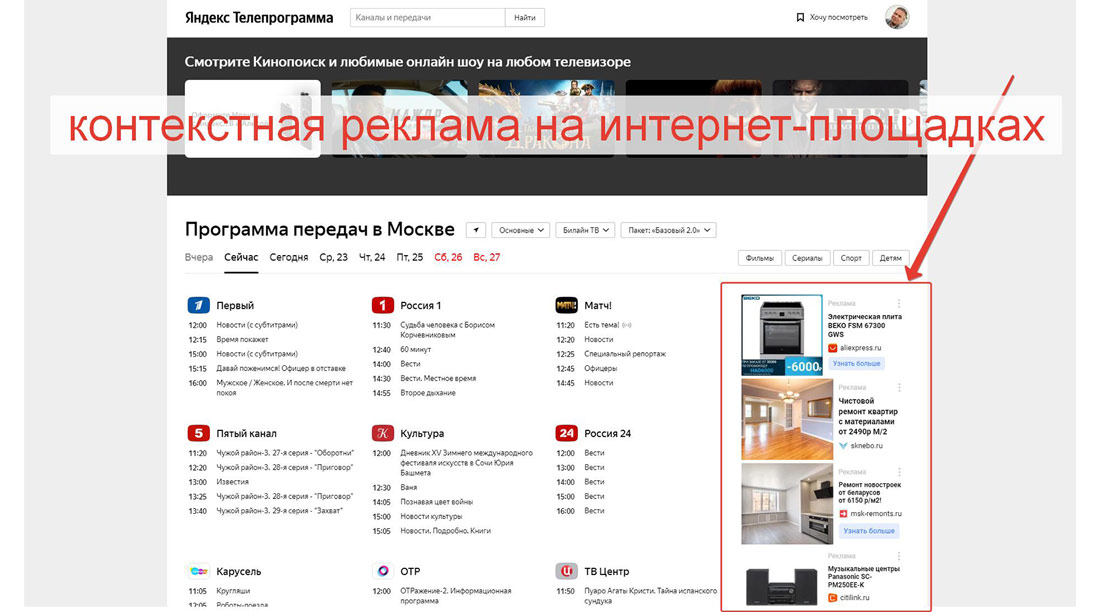Click Узнать больше on the msk-remonts ad

point(868,531)
